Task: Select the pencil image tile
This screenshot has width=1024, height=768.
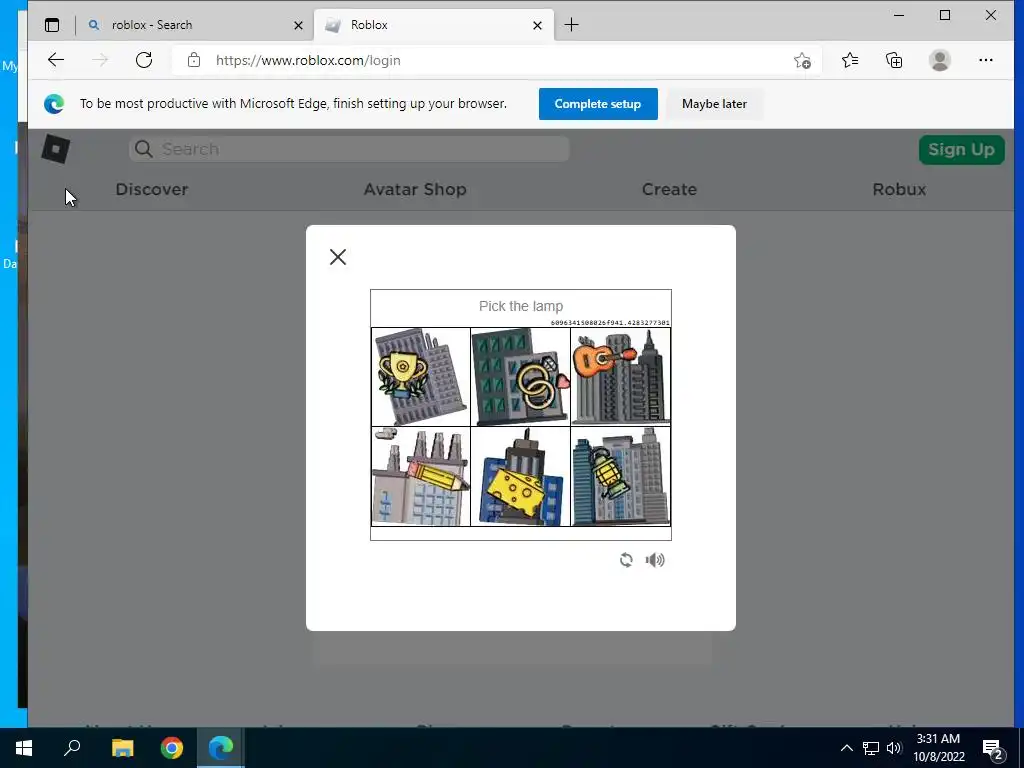Action: [x=421, y=476]
